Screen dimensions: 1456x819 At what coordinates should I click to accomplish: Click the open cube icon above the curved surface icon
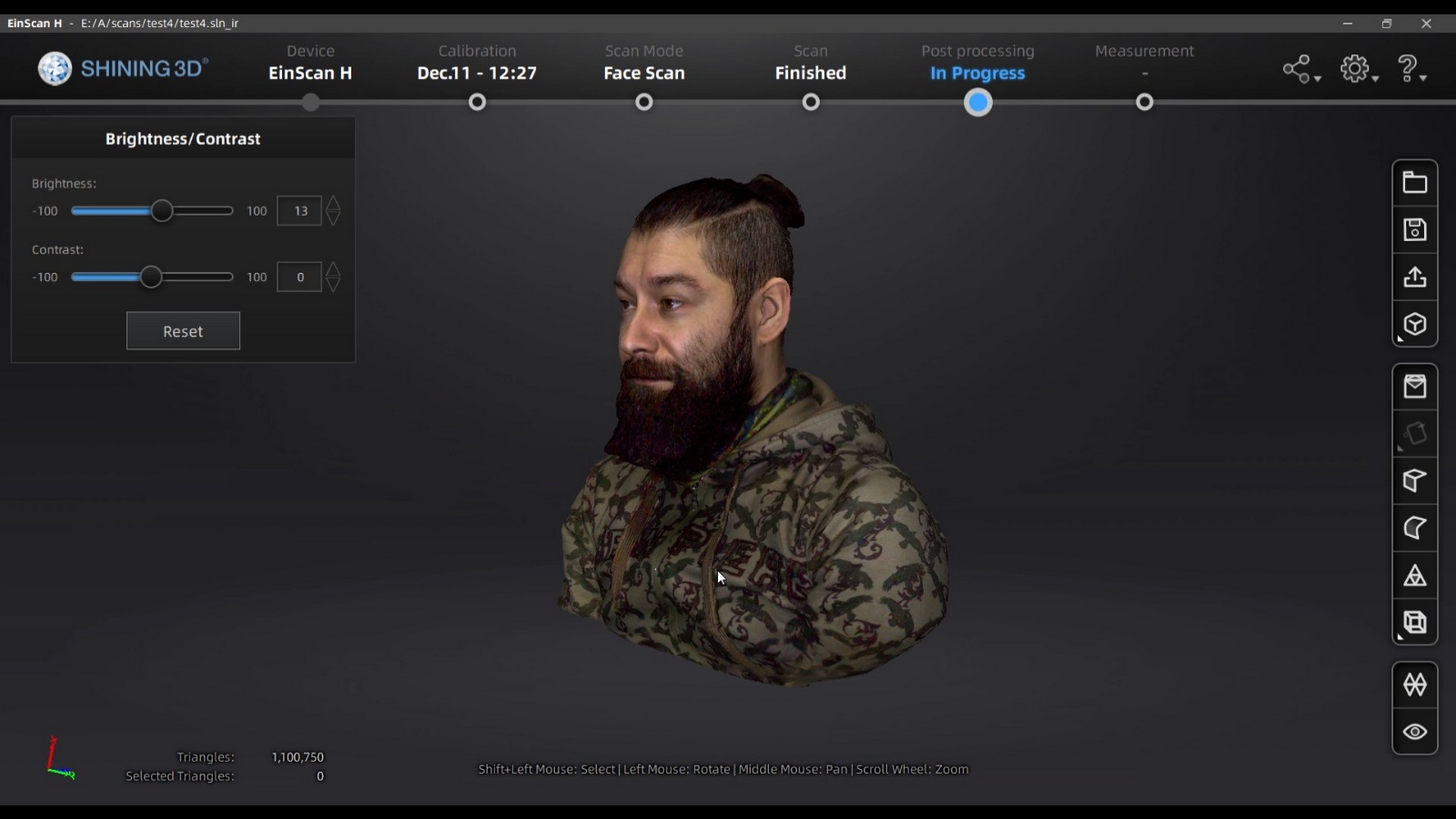point(1414,481)
